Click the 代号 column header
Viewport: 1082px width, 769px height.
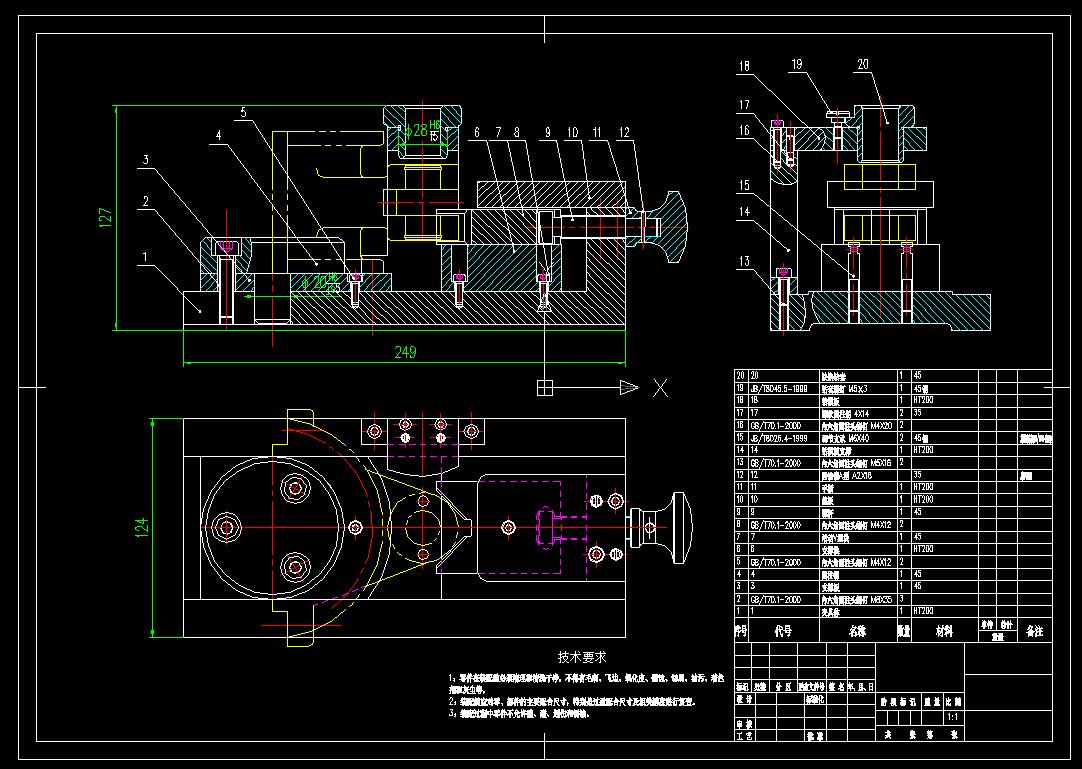[783, 631]
